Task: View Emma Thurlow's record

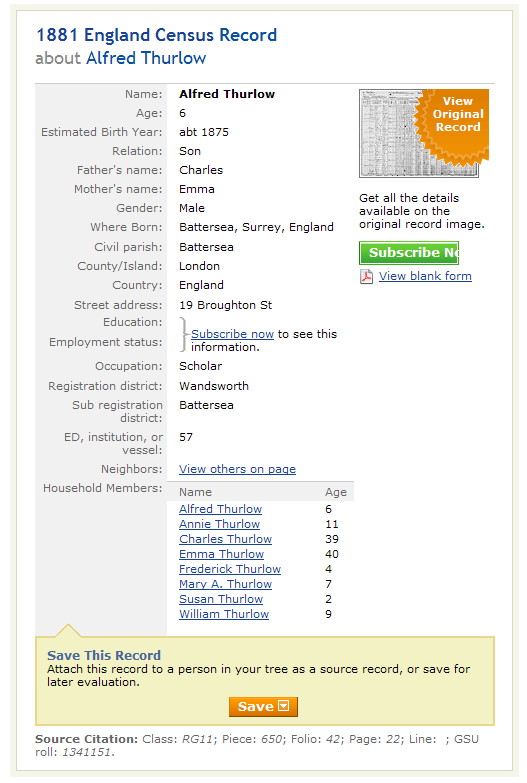Action: pyautogui.click(x=221, y=554)
